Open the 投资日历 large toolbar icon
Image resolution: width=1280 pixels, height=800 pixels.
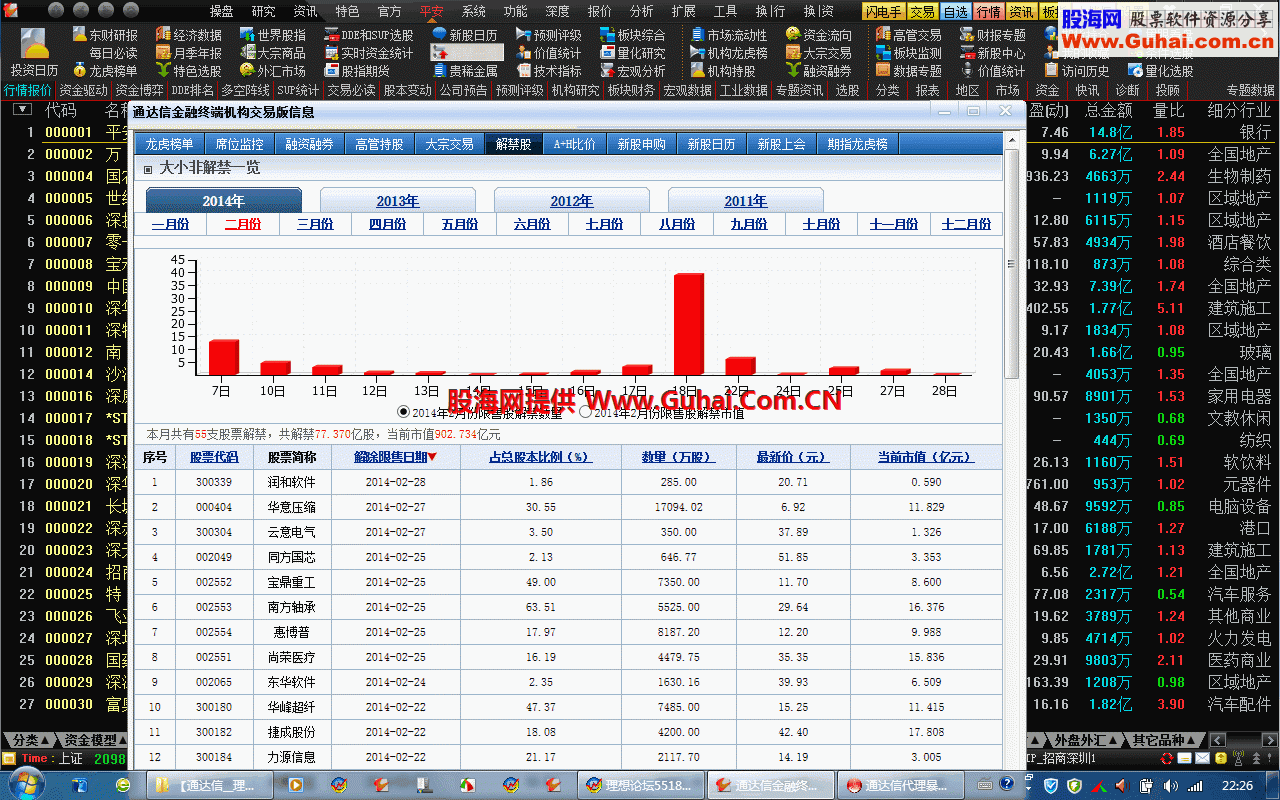click(x=34, y=54)
